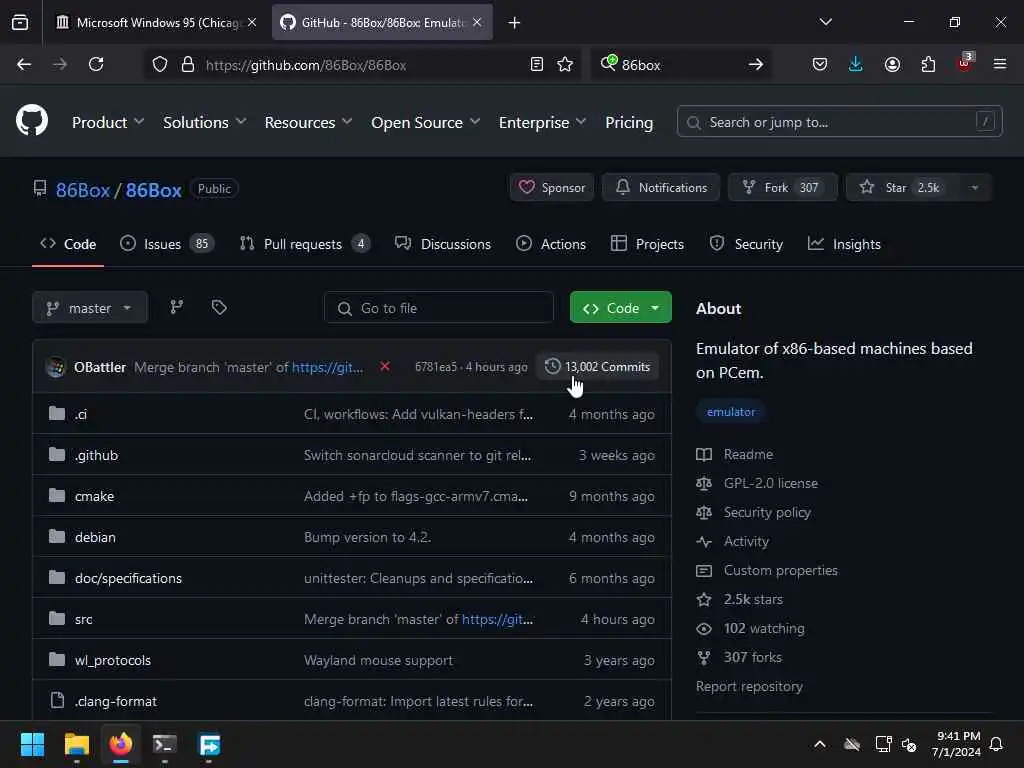
Task: Open the Readme link in About
Action: (748, 455)
